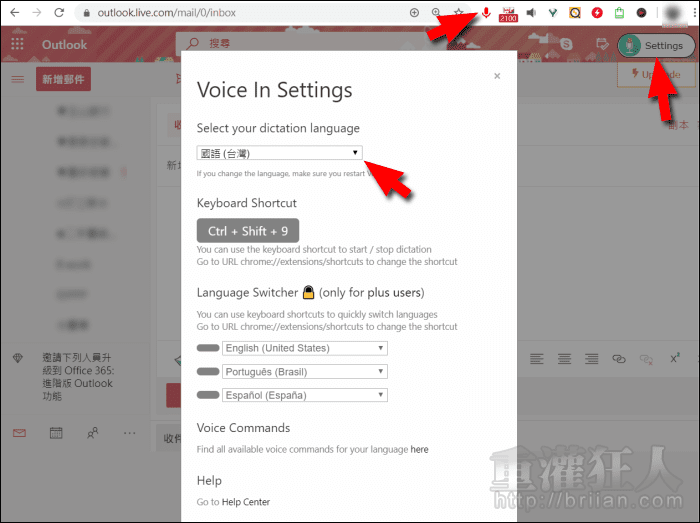700x523 pixels.
Task: Bookmark this page with the star icon
Action: point(459,13)
